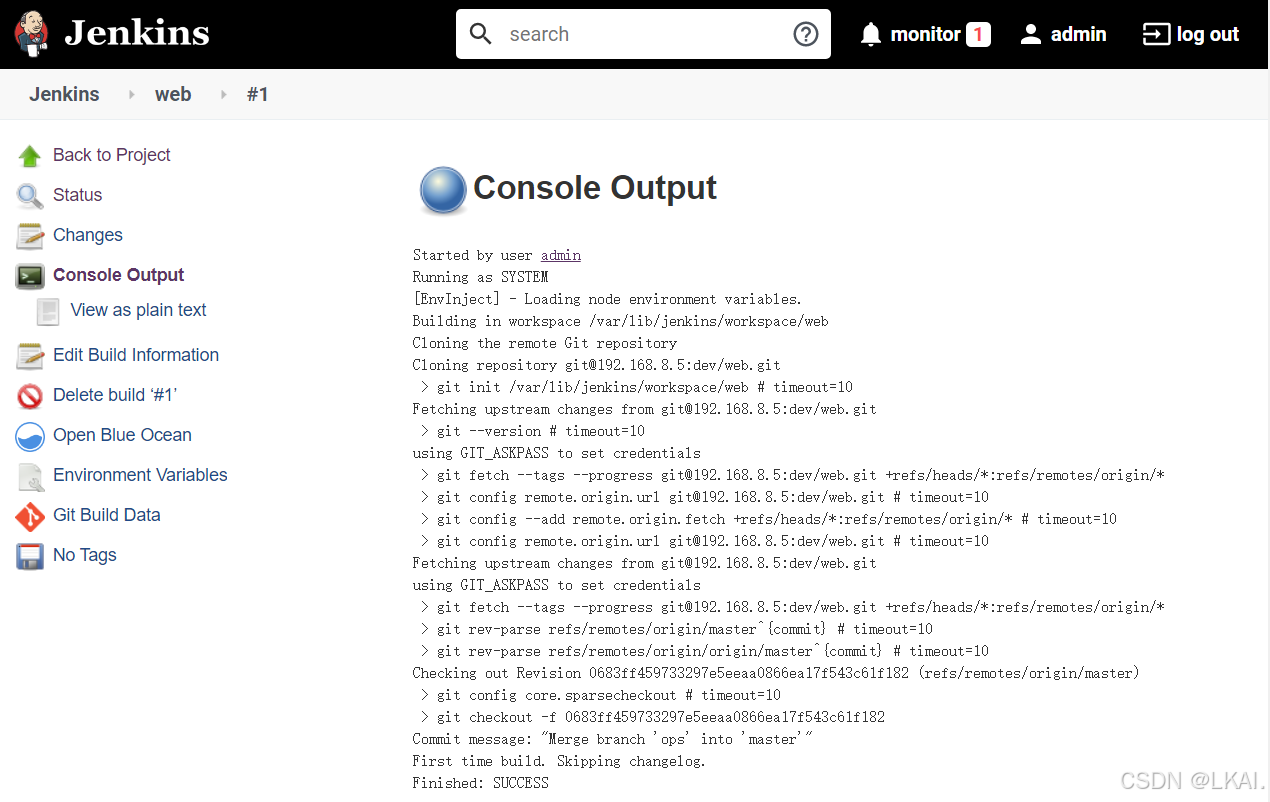Click #1 in the breadcrumb
Viewport: 1270px width, 802px height.
coord(257,93)
